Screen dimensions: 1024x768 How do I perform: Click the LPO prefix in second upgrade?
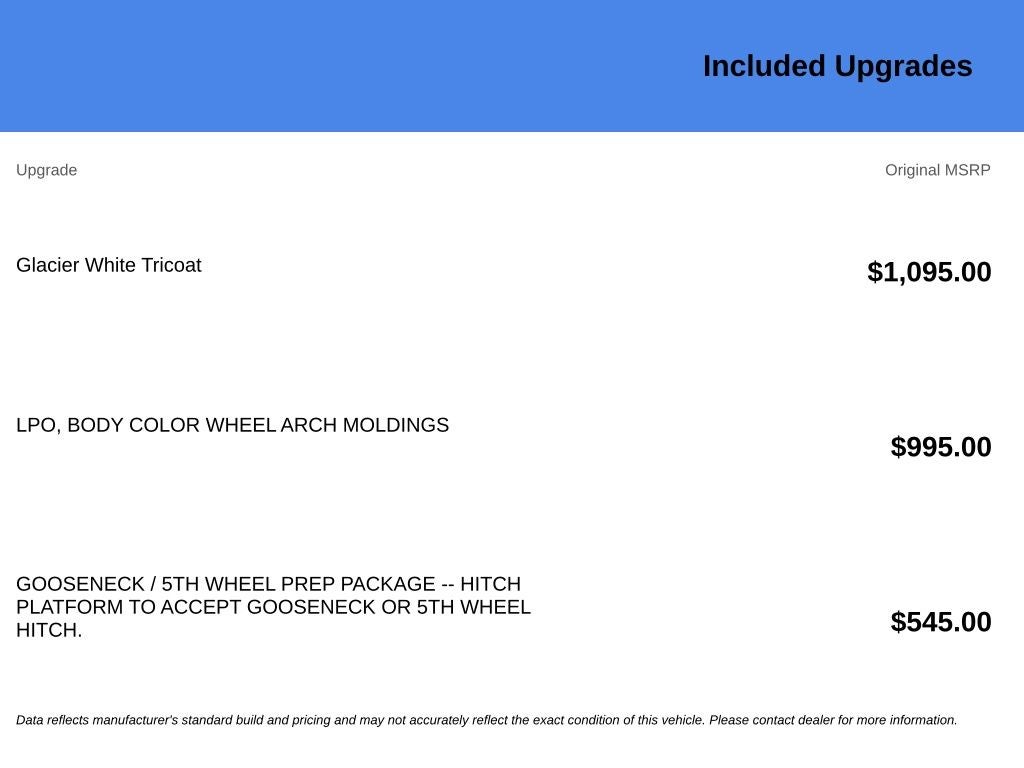click(39, 426)
